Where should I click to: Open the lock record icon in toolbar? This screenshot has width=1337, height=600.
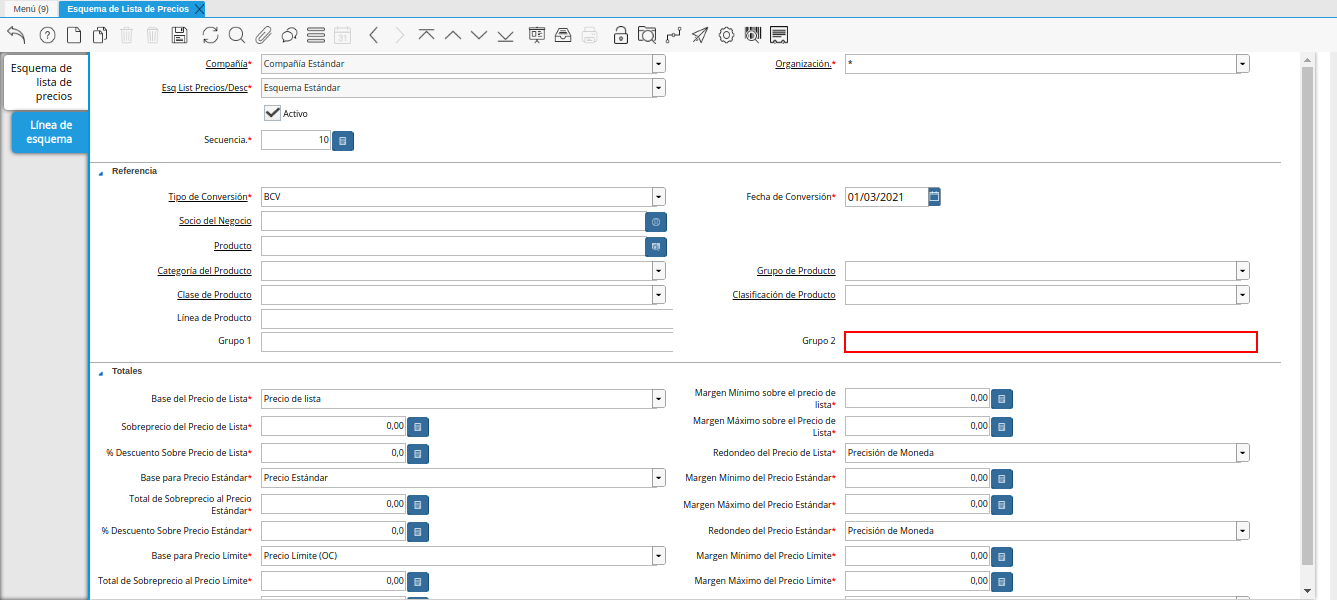point(621,35)
